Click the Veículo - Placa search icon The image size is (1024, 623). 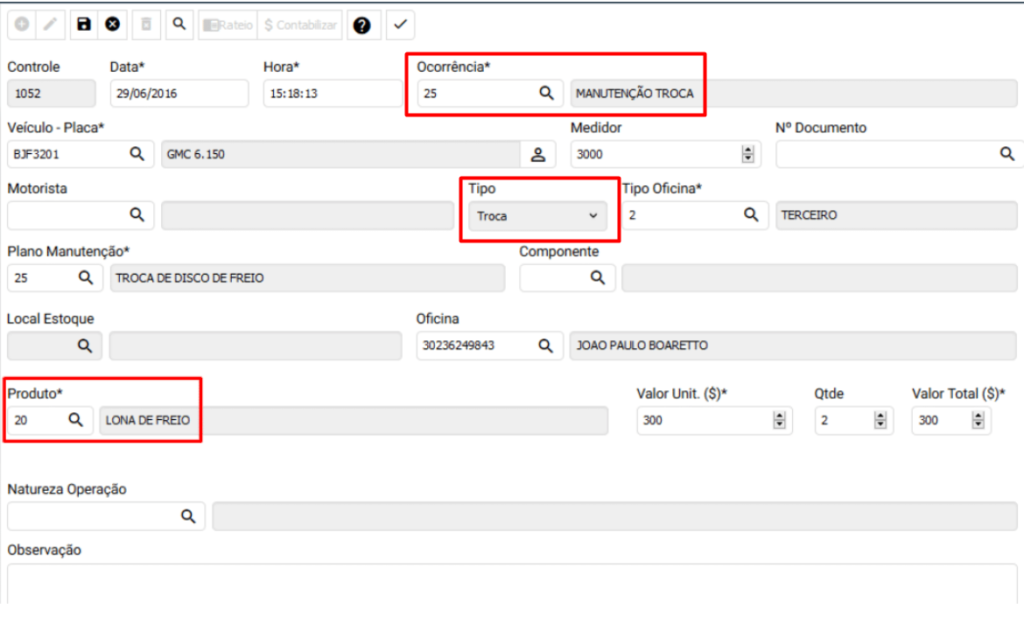[137, 154]
